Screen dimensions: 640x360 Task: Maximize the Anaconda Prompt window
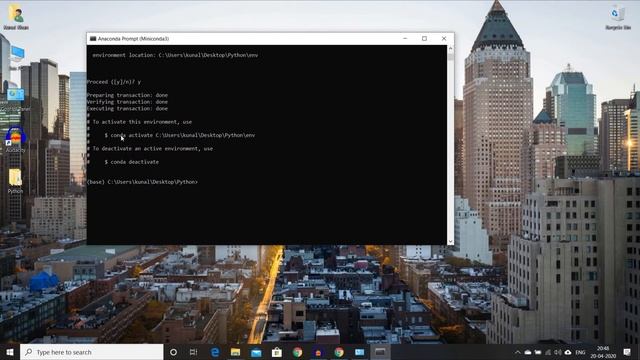[424, 38]
